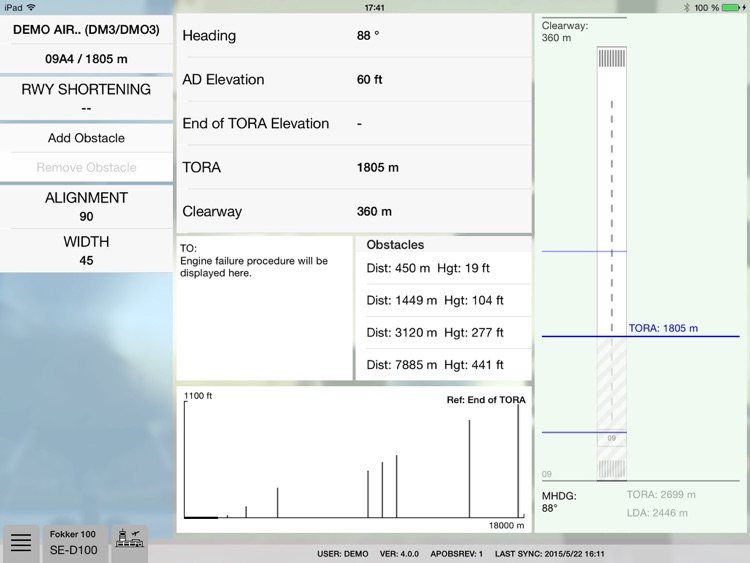Select DEMO AIR.. (DM3/DMO3) airport header
The height and width of the screenshot is (563, 750).
coord(86,30)
